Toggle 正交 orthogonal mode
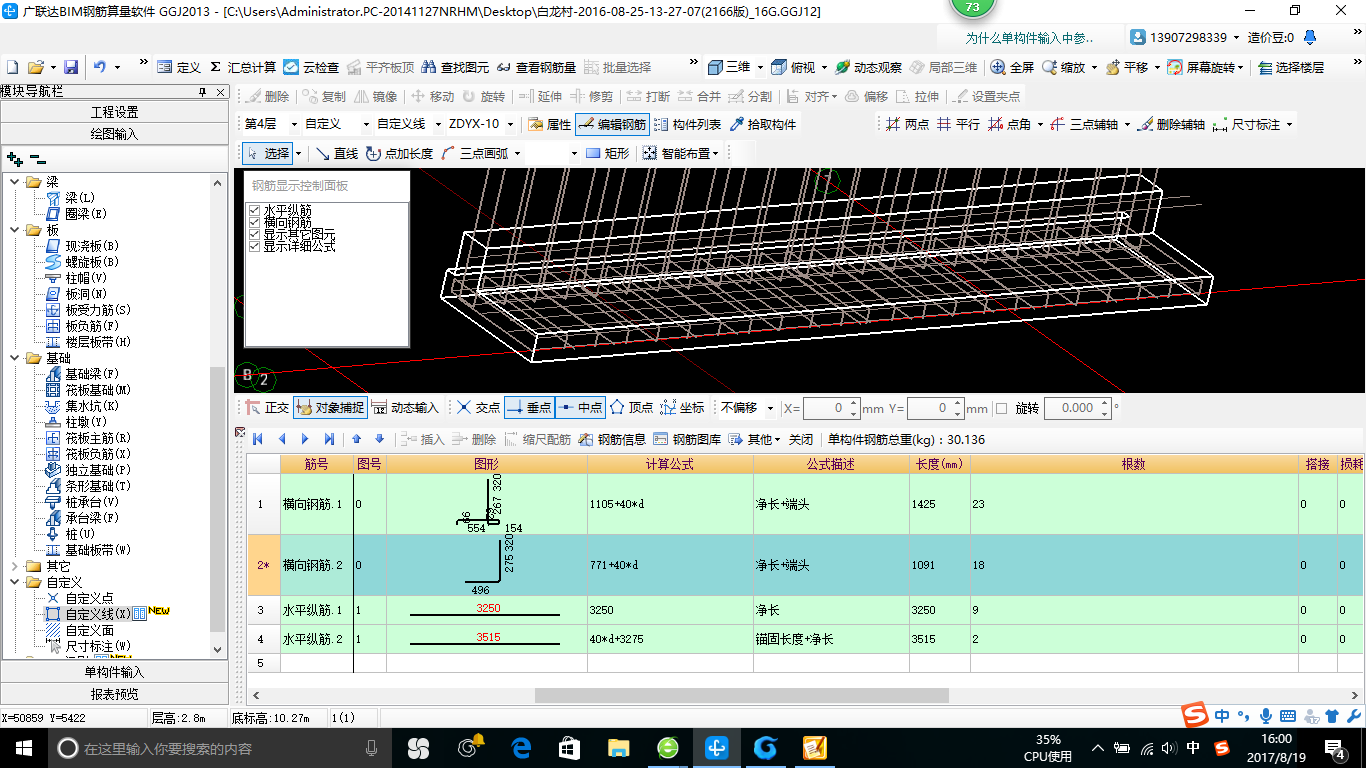 click(x=267, y=407)
